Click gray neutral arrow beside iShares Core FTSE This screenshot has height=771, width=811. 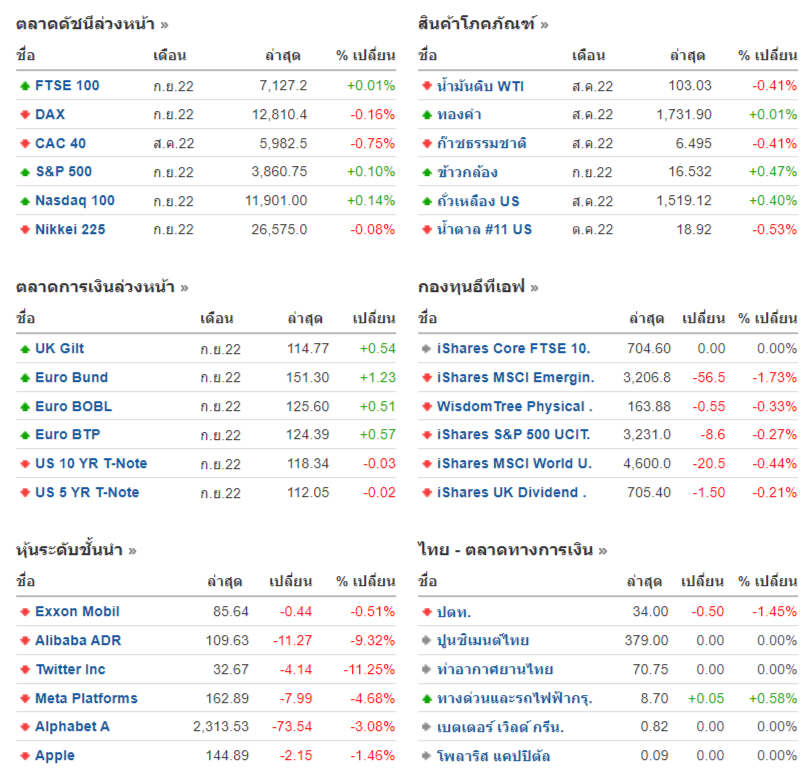427,349
